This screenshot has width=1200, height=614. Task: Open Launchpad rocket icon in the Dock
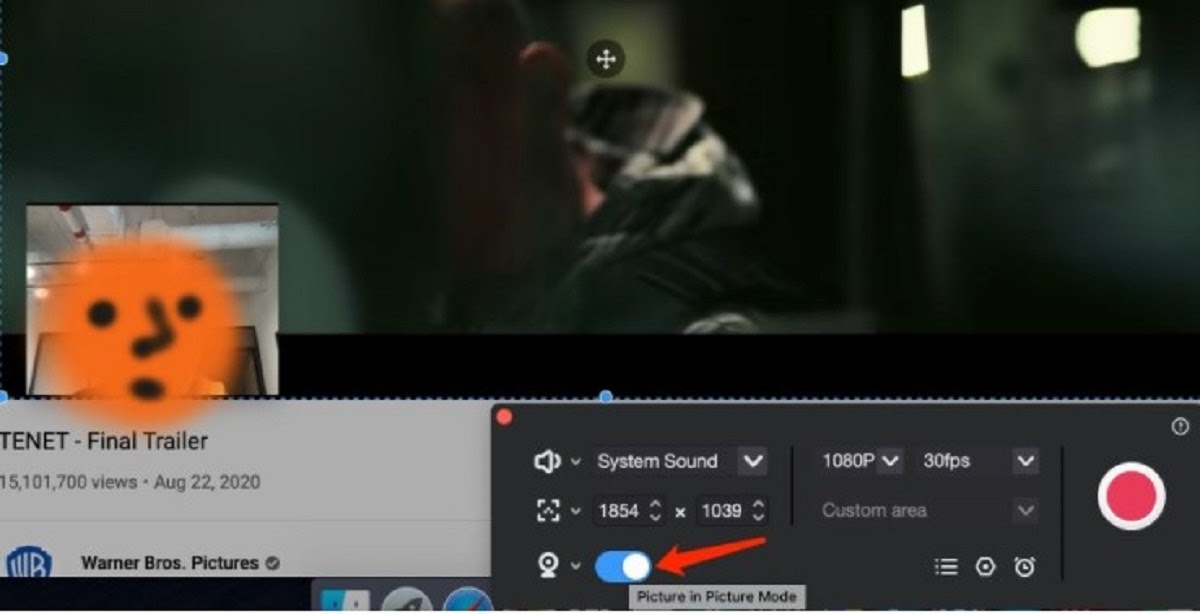click(407, 600)
